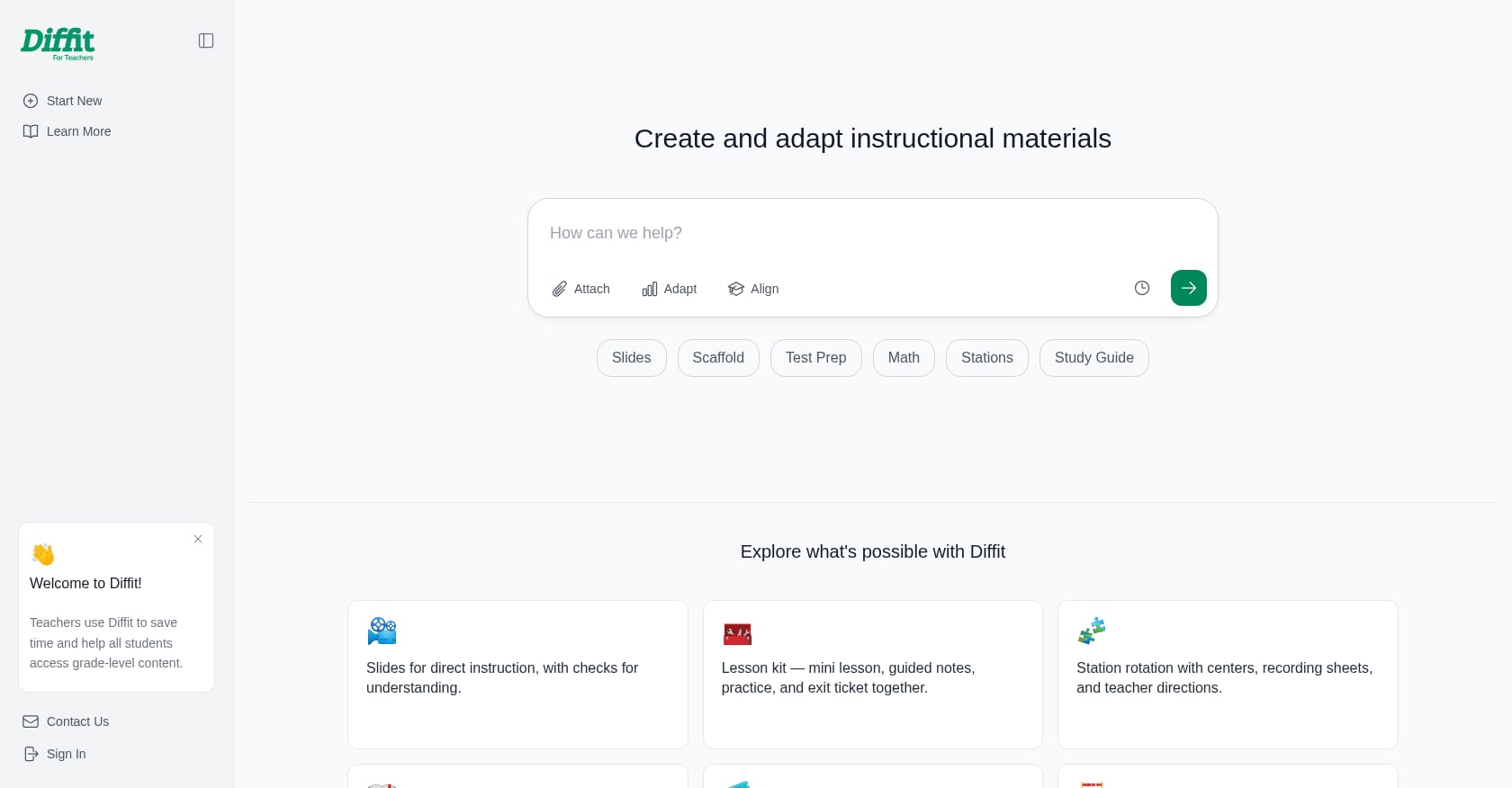Open Contact Us link text
Image resolution: width=1512 pixels, height=788 pixels.
pyautogui.click(x=77, y=721)
